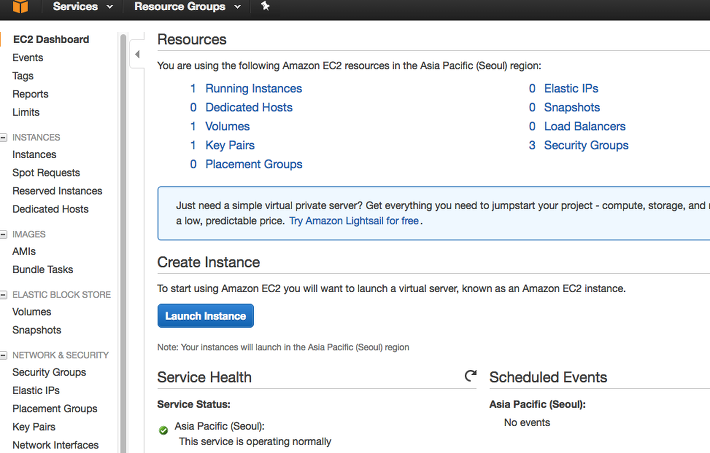Viewport: 710px width, 453px height.
Task: Collapse the ELASTIC BLOCK STORE section
Action: 3,294
